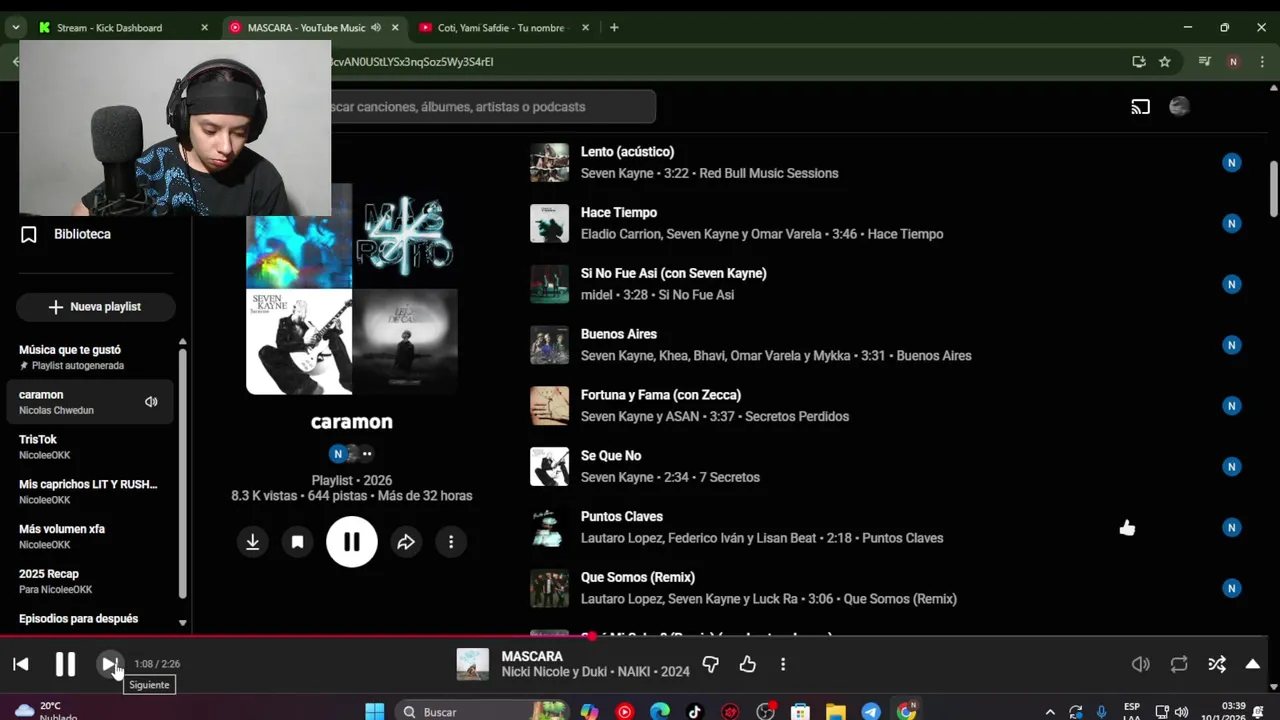Open 2025 Recap playlist
1280x720 pixels.
(x=90, y=581)
